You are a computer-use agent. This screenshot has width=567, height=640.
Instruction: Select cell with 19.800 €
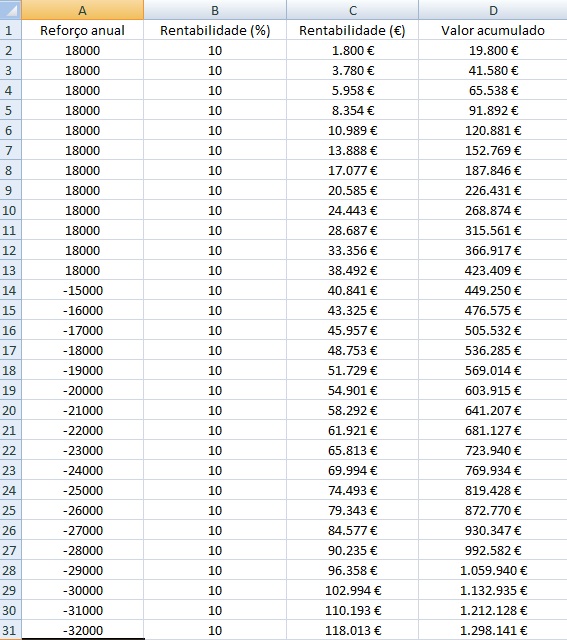[x=493, y=50]
